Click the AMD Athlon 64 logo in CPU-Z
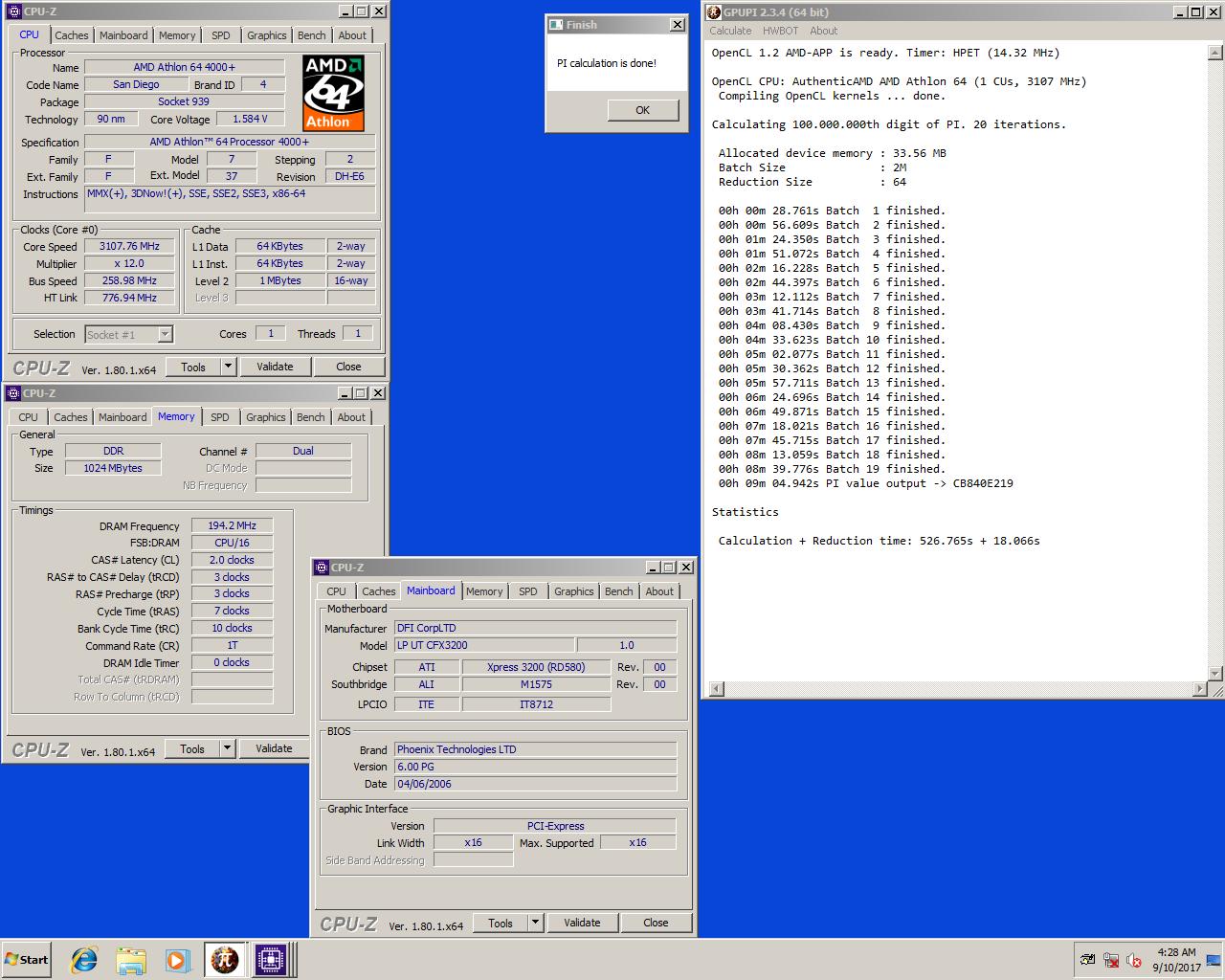The height and width of the screenshot is (980, 1225). (334, 93)
